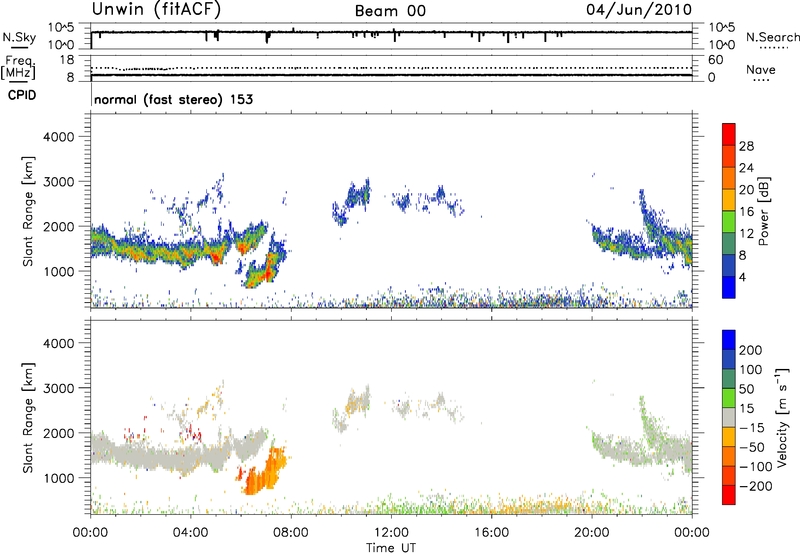This screenshot has width=800, height=554.
Task: Click the red high-power scatter patch near 07:00
Action: pyautogui.click(x=266, y=275)
